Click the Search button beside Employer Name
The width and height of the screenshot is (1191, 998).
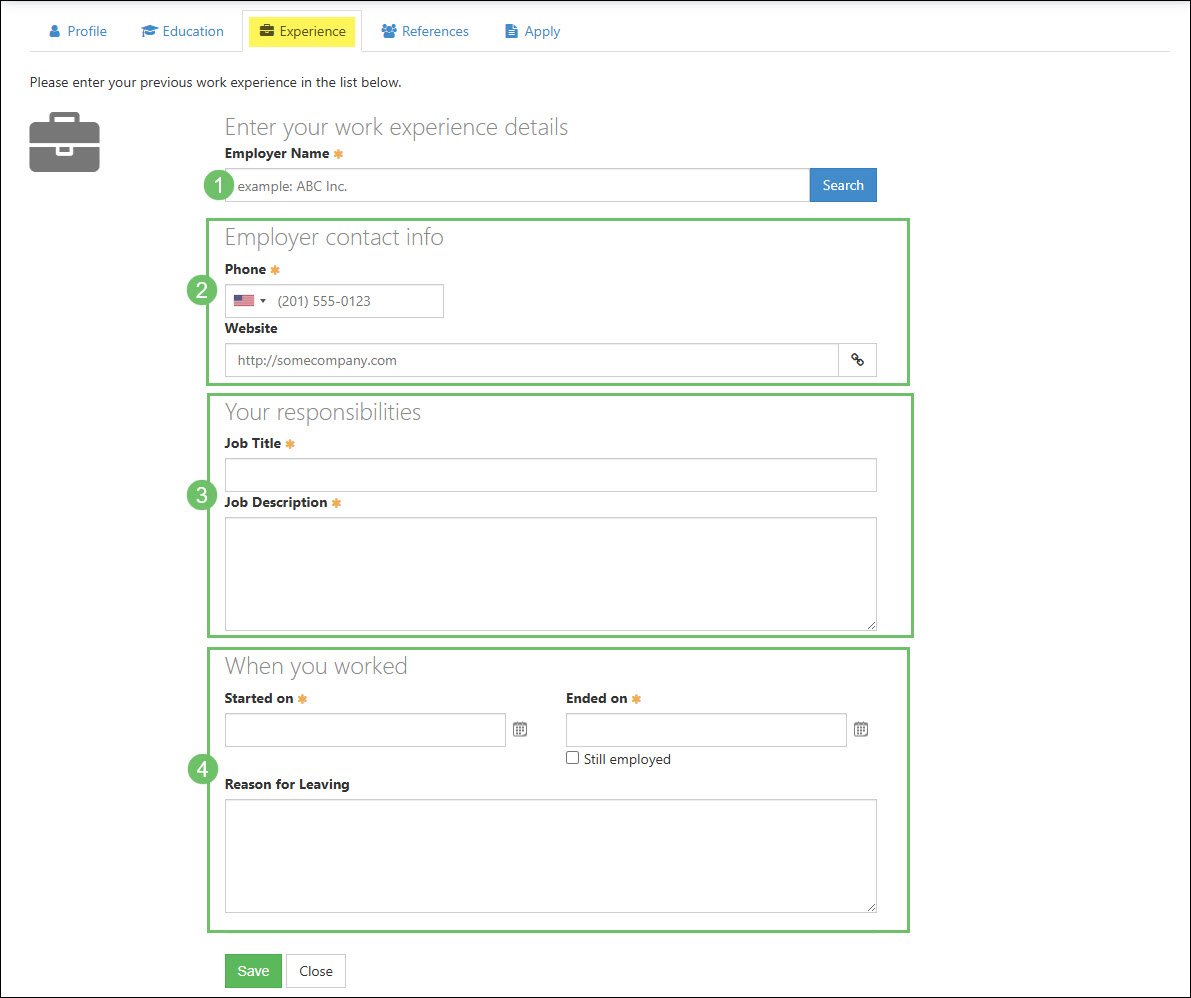click(x=842, y=185)
